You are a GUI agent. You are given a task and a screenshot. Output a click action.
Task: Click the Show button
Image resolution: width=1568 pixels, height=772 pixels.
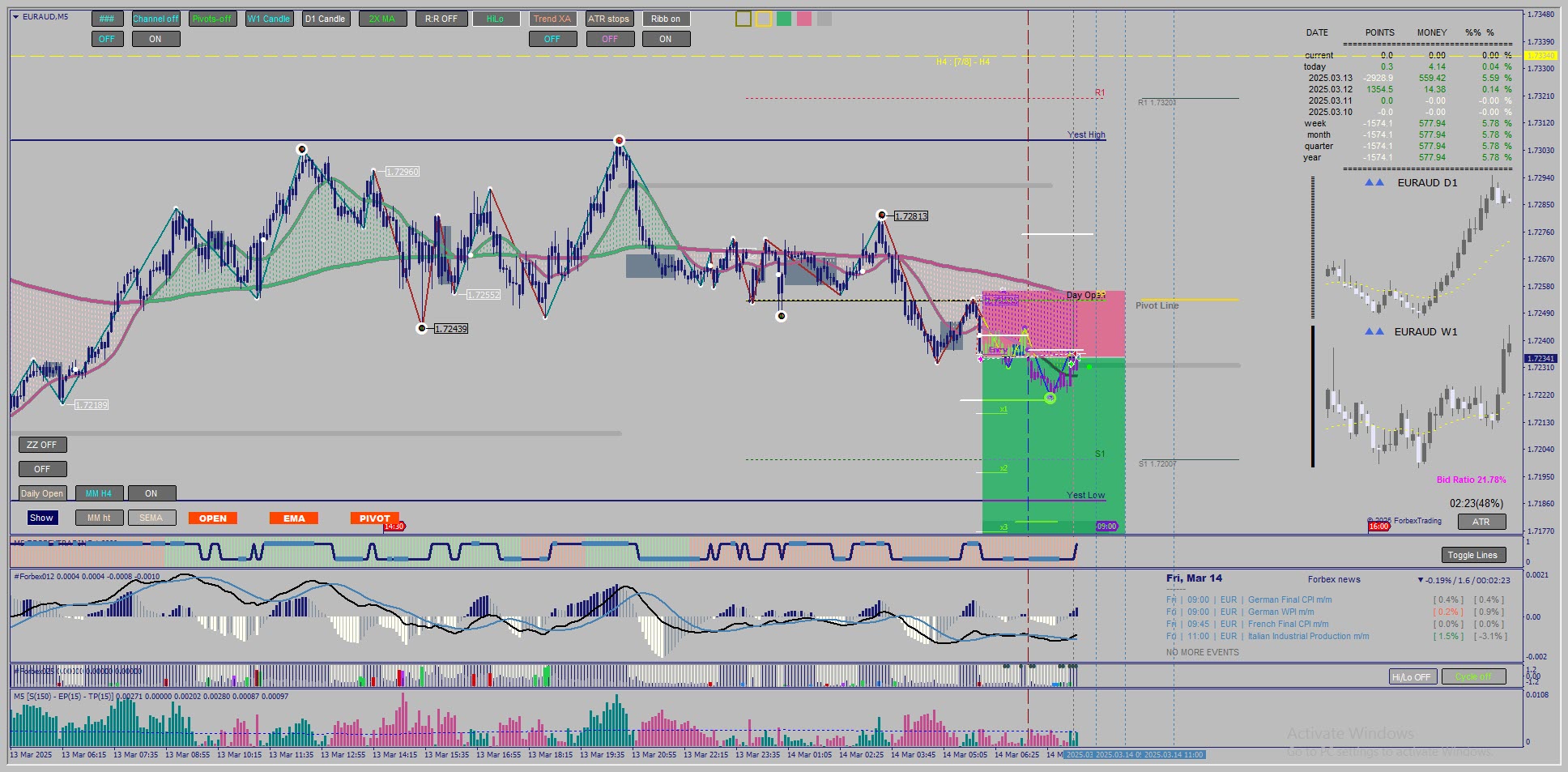(41, 518)
